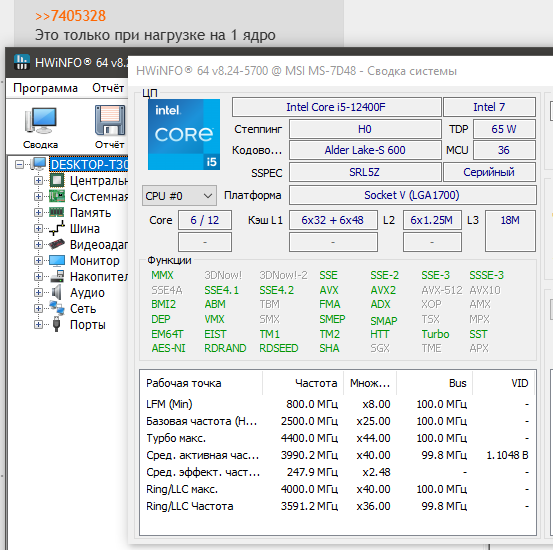Click the Серийный SSPEC status field
The width and height of the screenshot is (553, 550).
coord(489,172)
